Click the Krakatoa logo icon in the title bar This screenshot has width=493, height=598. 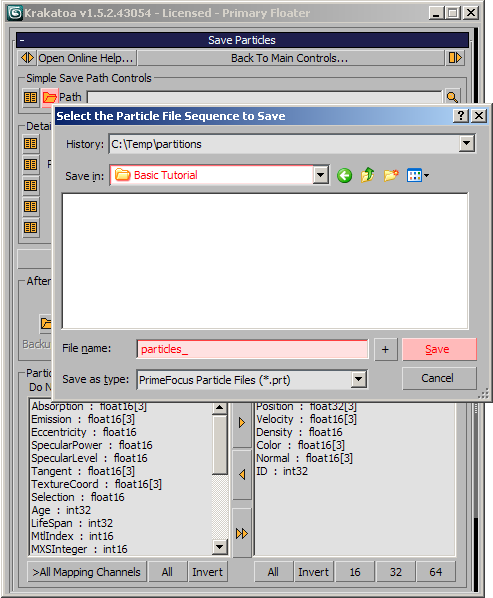pyautogui.click(x=15, y=13)
